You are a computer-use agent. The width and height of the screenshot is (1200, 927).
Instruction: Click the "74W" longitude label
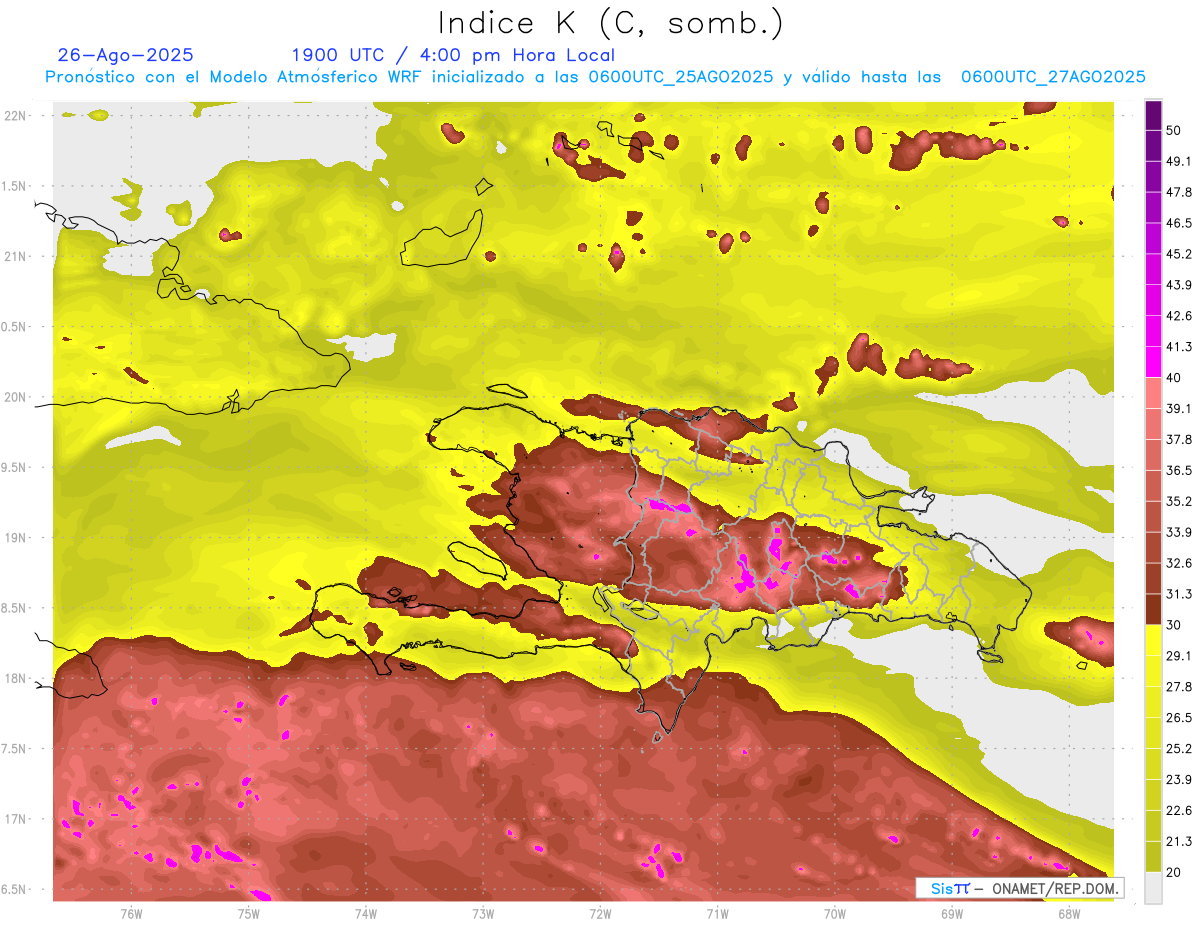(x=365, y=913)
